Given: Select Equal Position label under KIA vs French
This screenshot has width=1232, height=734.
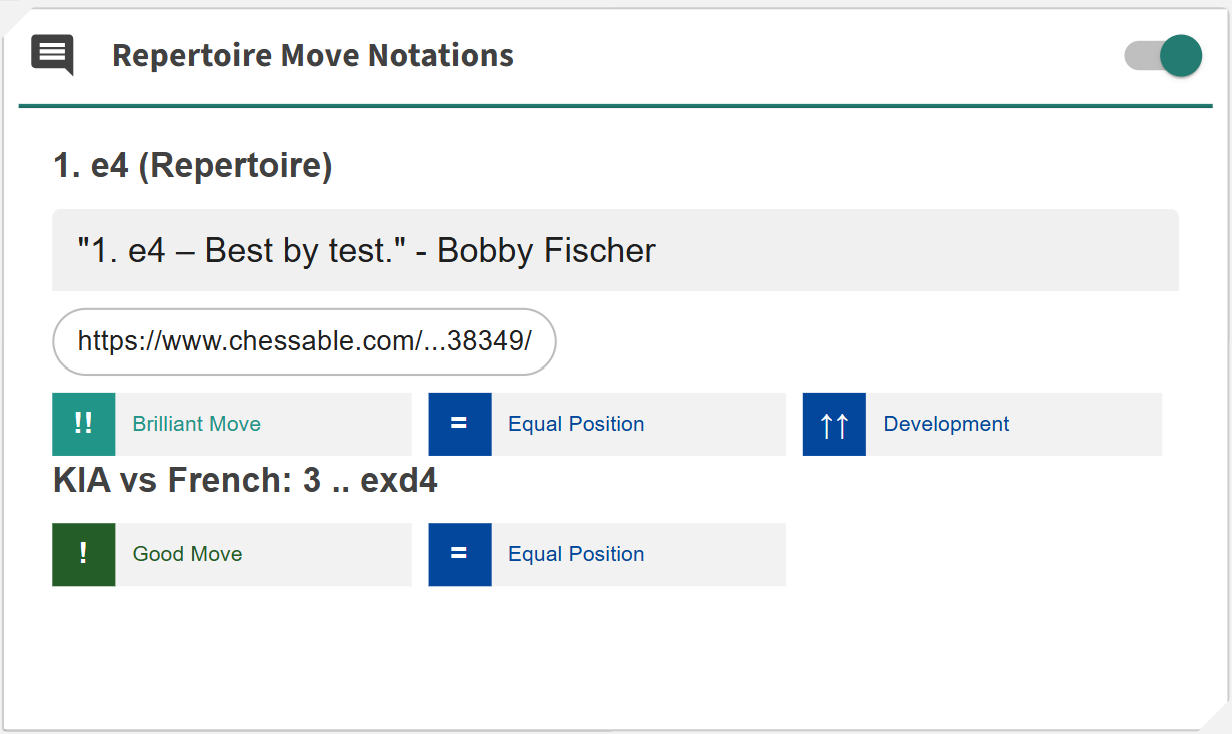Looking at the screenshot, I should point(576,554).
